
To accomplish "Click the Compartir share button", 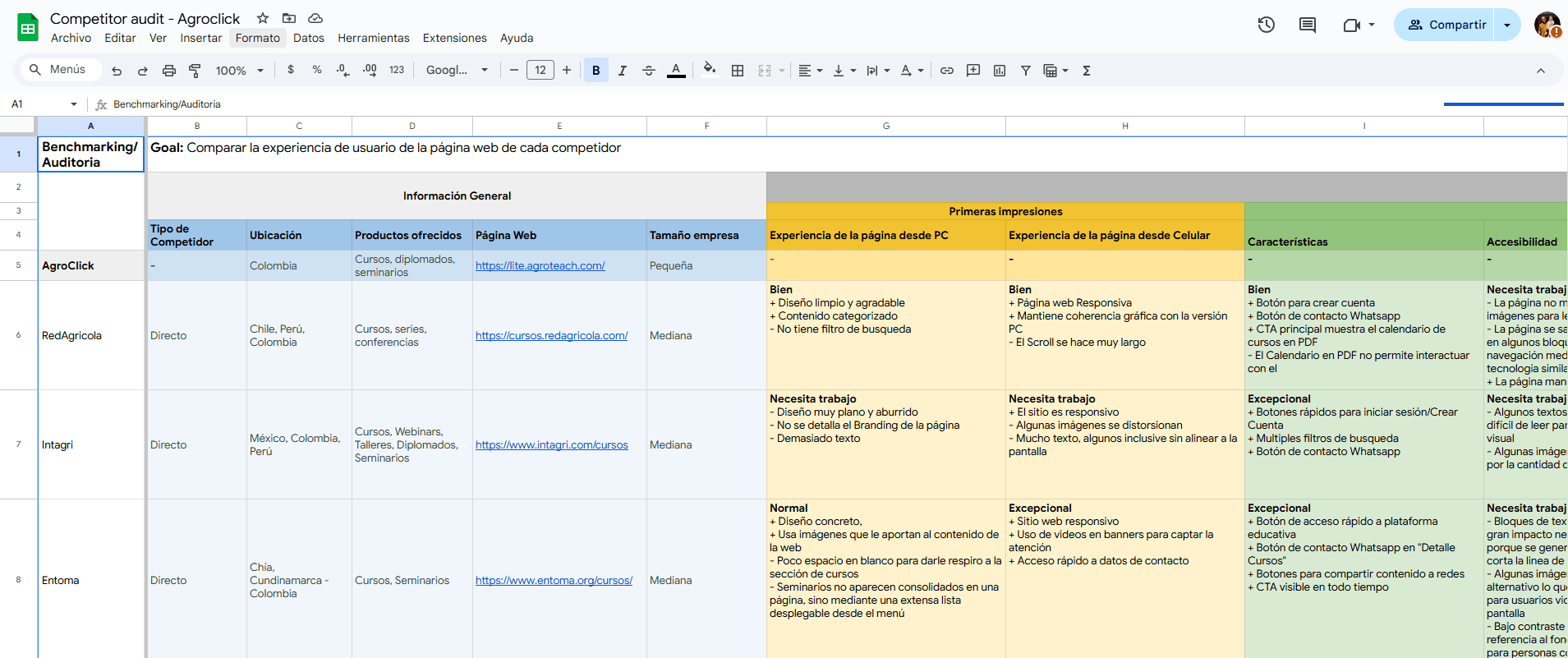I will [x=1446, y=25].
